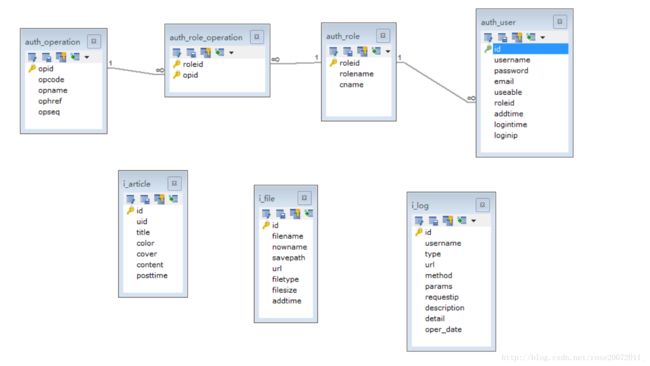Click green fourth toolbar icon in auth_role_operation table
Screen dimensions: 650x366
(x=220, y=52)
